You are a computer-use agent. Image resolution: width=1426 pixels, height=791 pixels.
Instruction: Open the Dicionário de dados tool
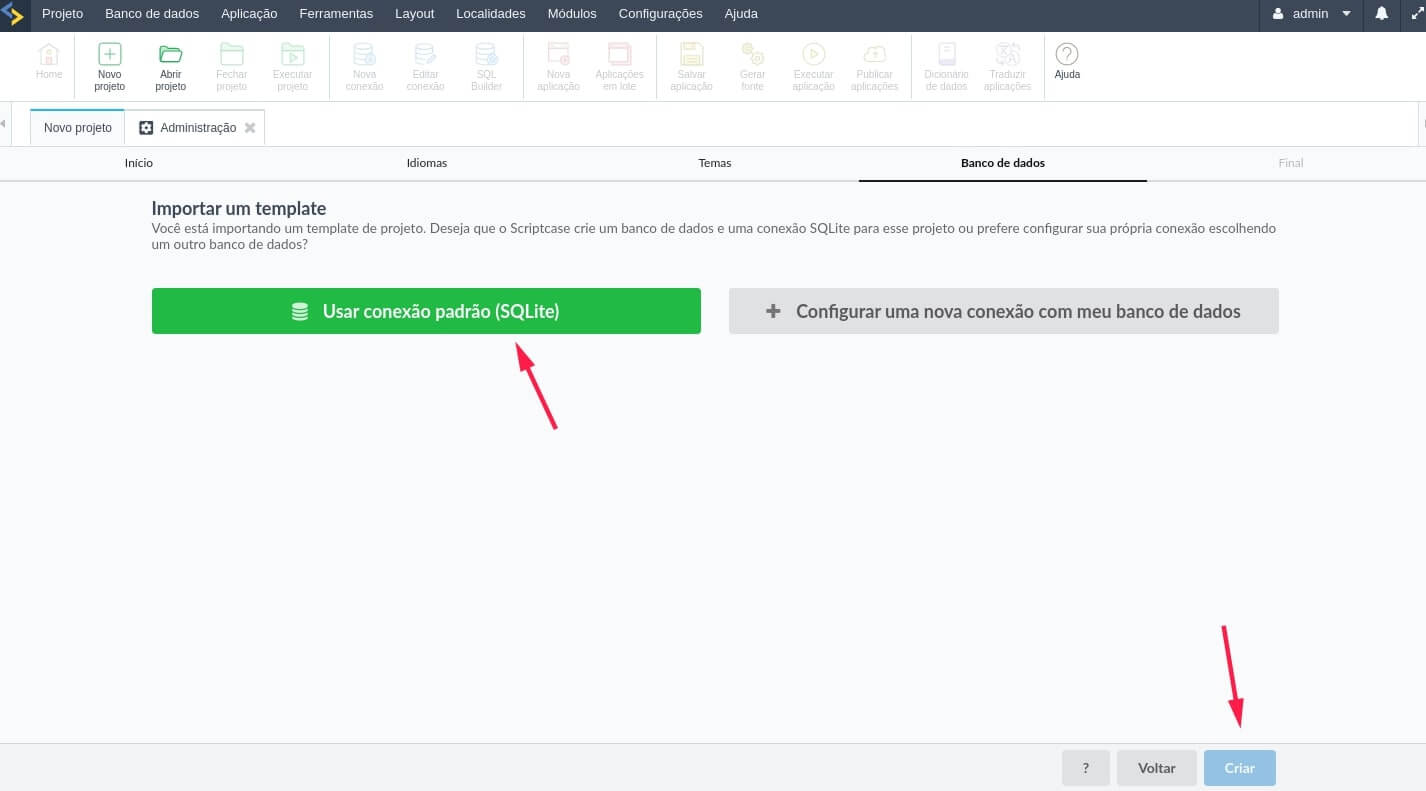946,67
